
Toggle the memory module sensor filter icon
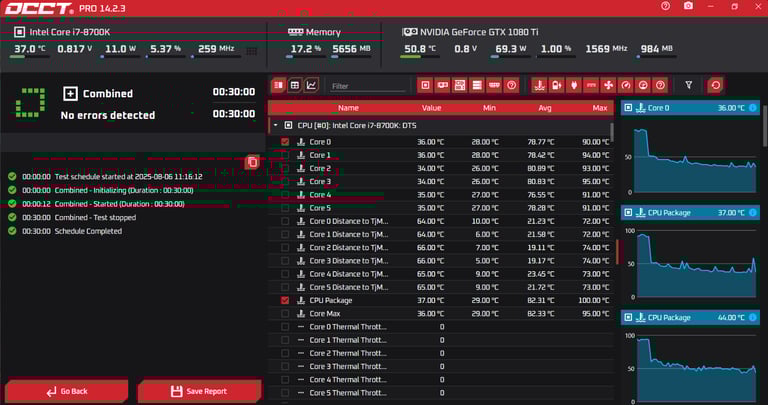(x=494, y=85)
